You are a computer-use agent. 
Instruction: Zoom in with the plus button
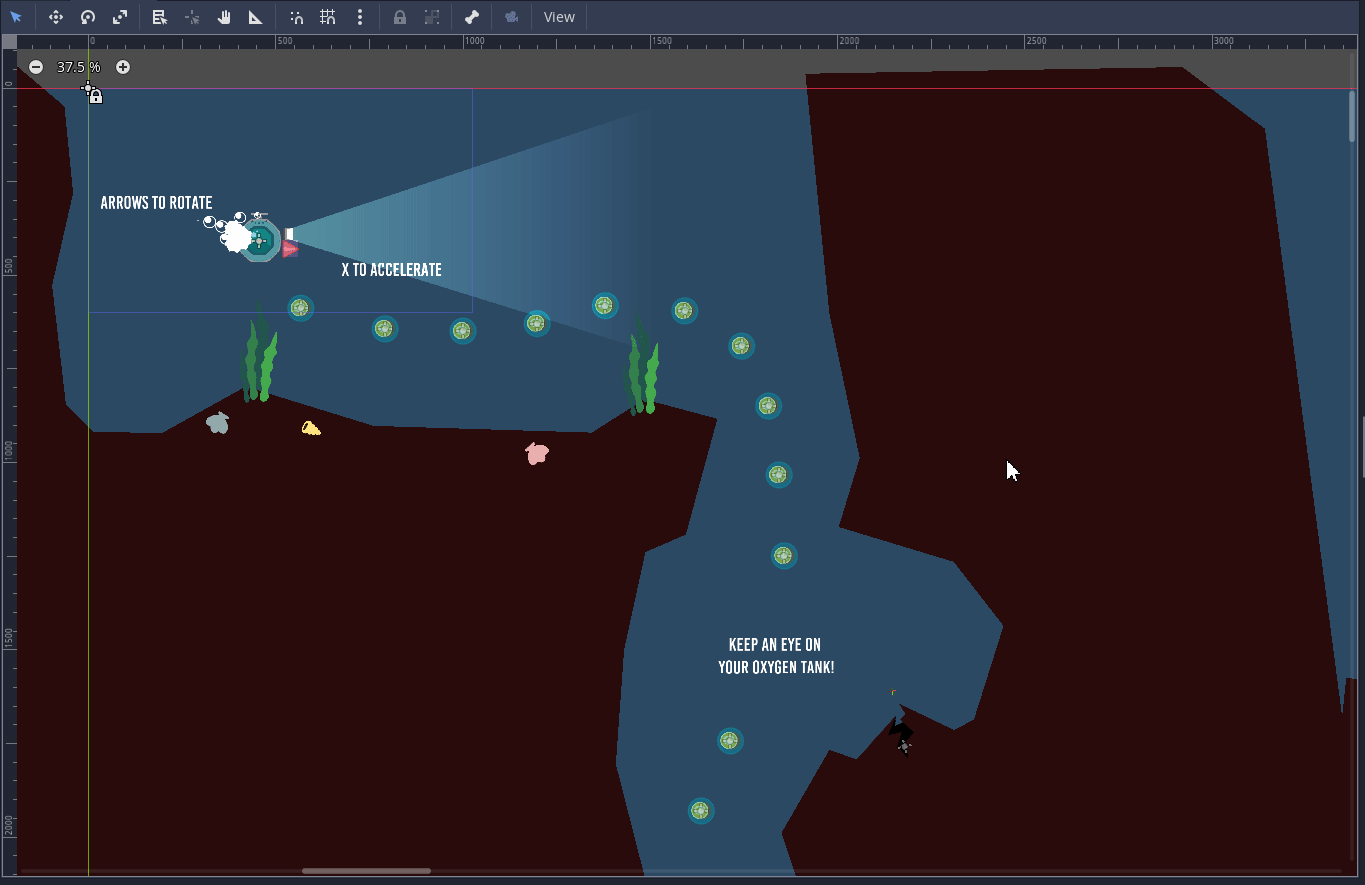[123, 67]
